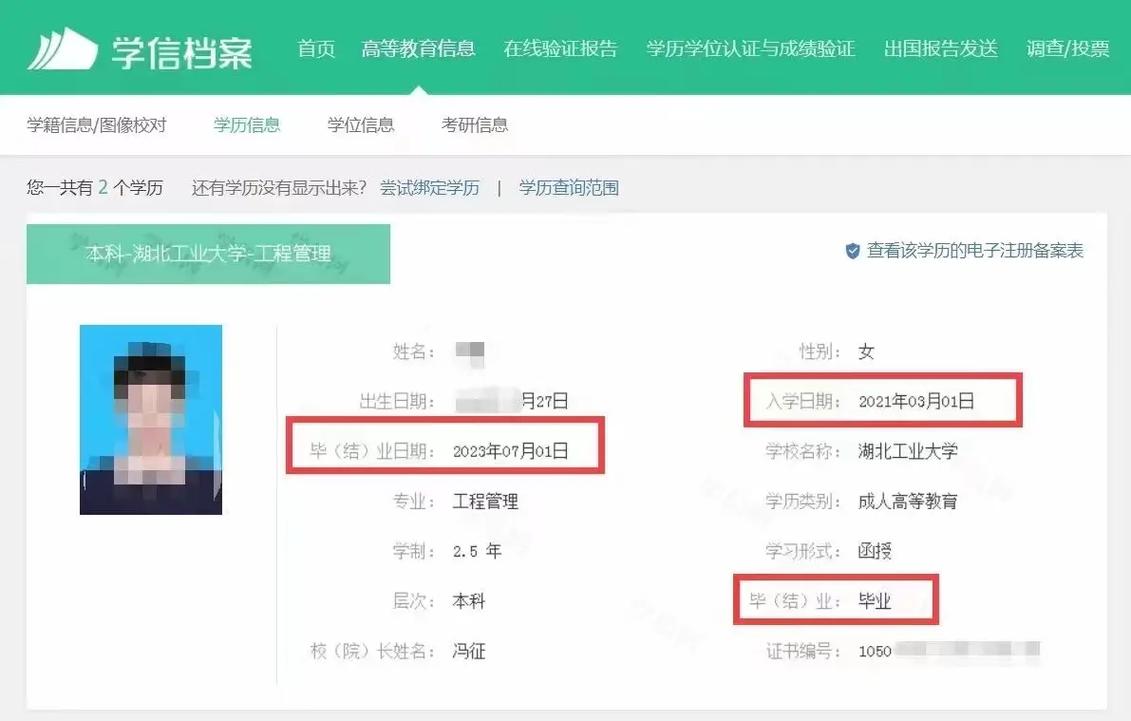Click the 学信档案 title text
Image resolution: width=1131 pixels, height=721 pixels.
pyautogui.click(x=182, y=52)
